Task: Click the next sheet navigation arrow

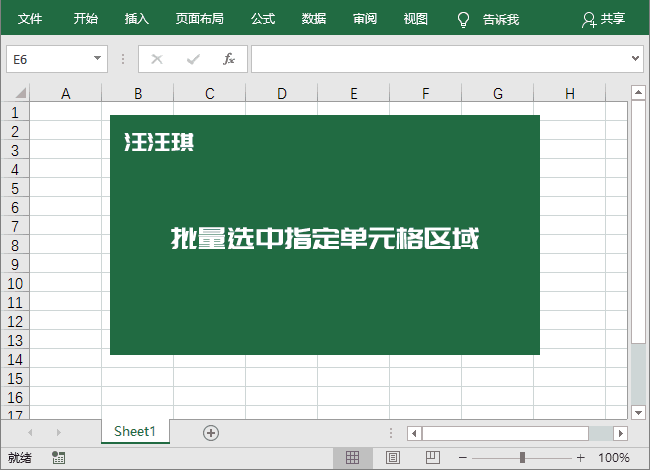Action: (58, 433)
